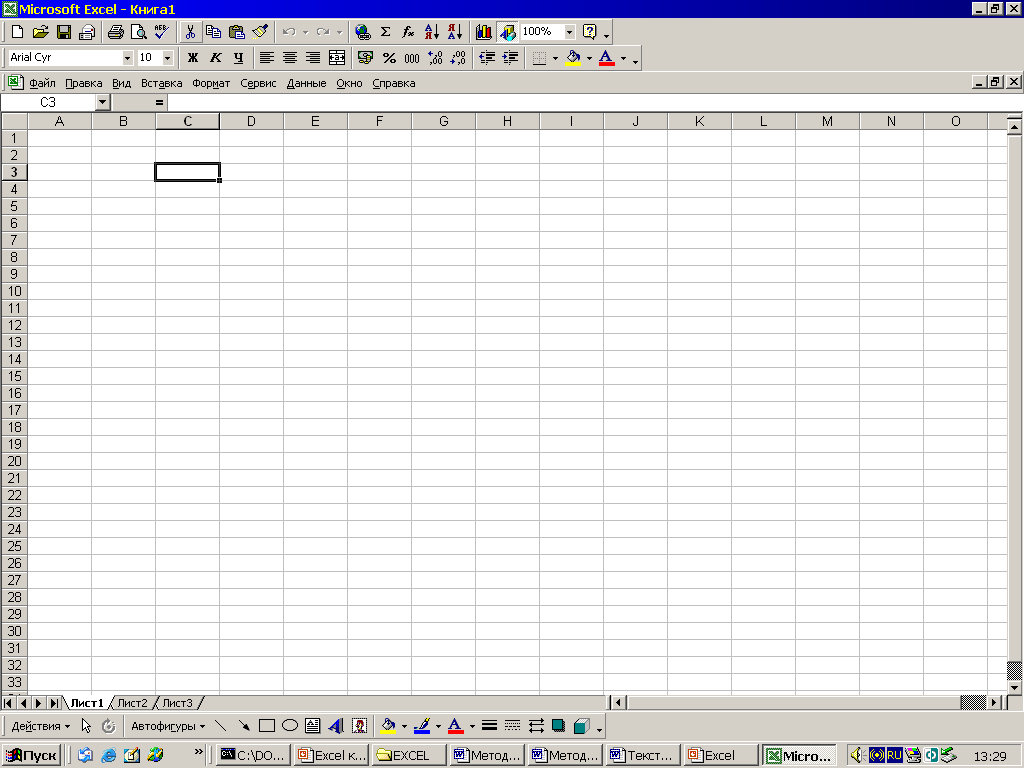This screenshot has width=1024, height=768.
Task: Click the vertical scrollbar down arrow
Action: pos(1014,688)
